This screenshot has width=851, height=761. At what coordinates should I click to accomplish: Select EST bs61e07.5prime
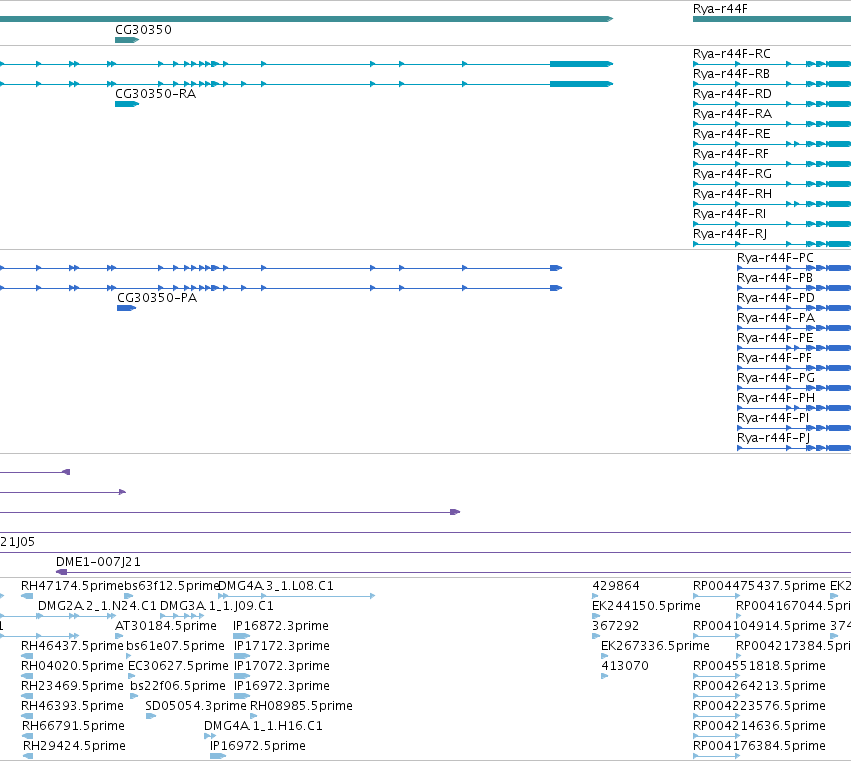click(x=175, y=646)
